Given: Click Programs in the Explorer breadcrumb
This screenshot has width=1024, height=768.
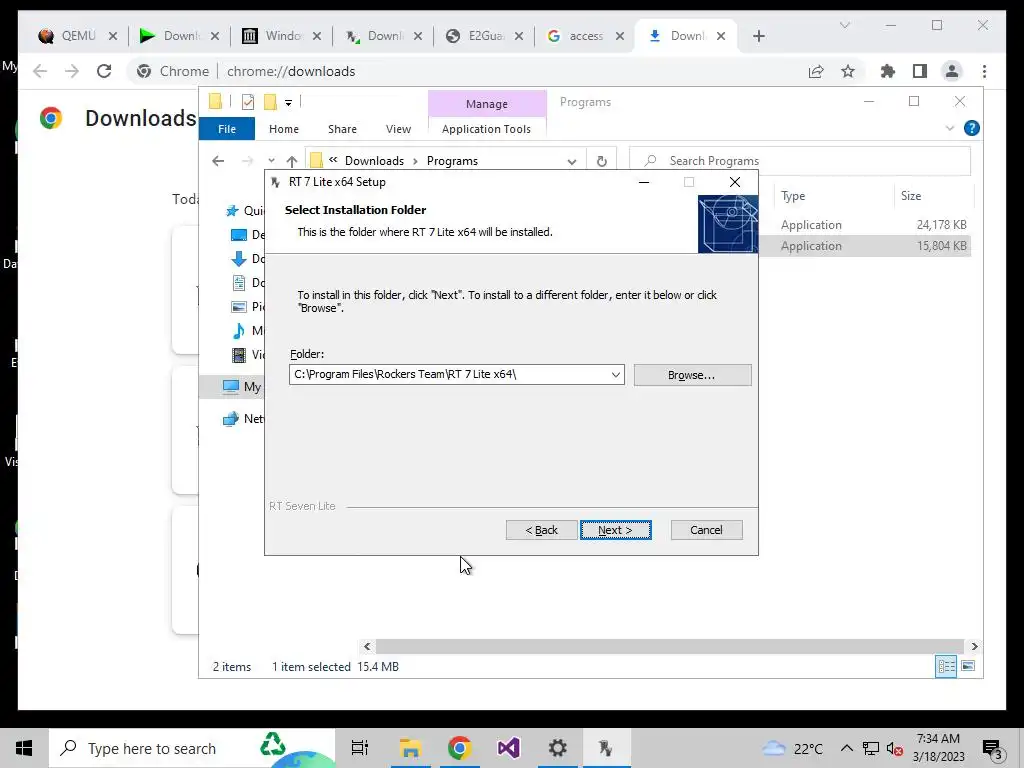Looking at the screenshot, I should [452, 161].
